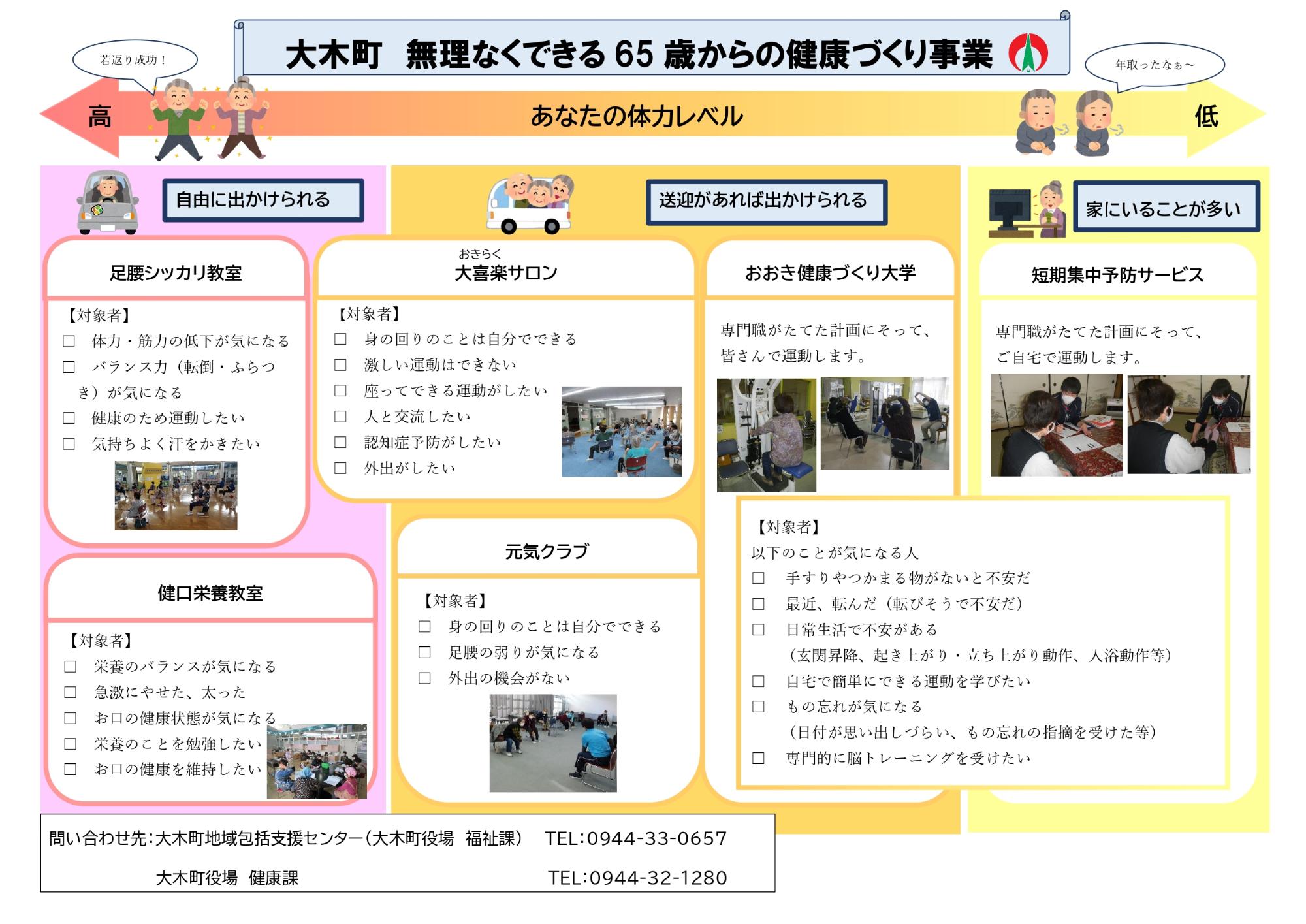1306x924 pixels.
Task: Click the seated stretching group photo under 健康づくり大学
Action: point(885,423)
